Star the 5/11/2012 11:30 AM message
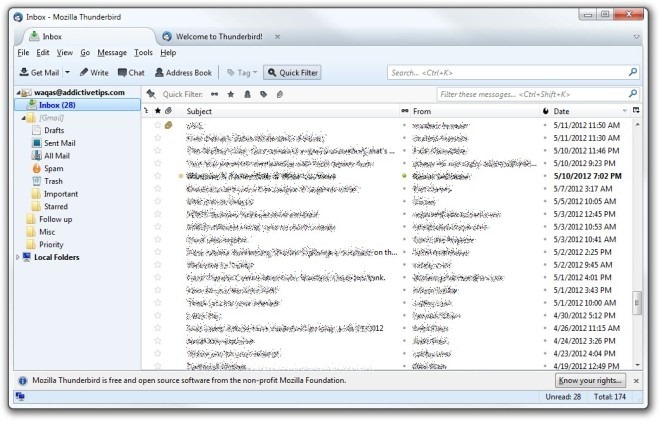Image resolution: width=660 pixels, height=421 pixels. click(158, 138)
